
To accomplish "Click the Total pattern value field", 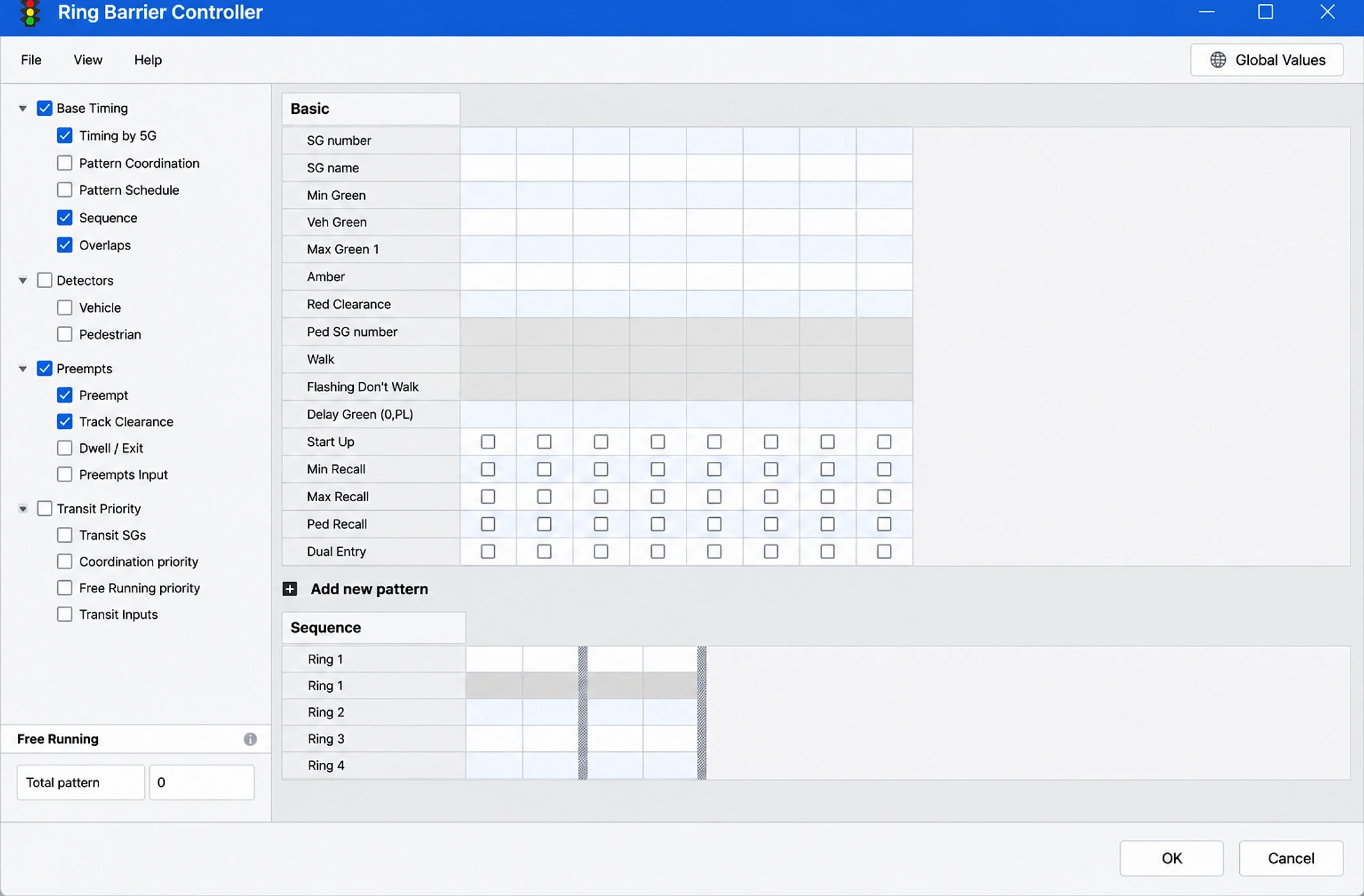I will [x=202, y=782].
